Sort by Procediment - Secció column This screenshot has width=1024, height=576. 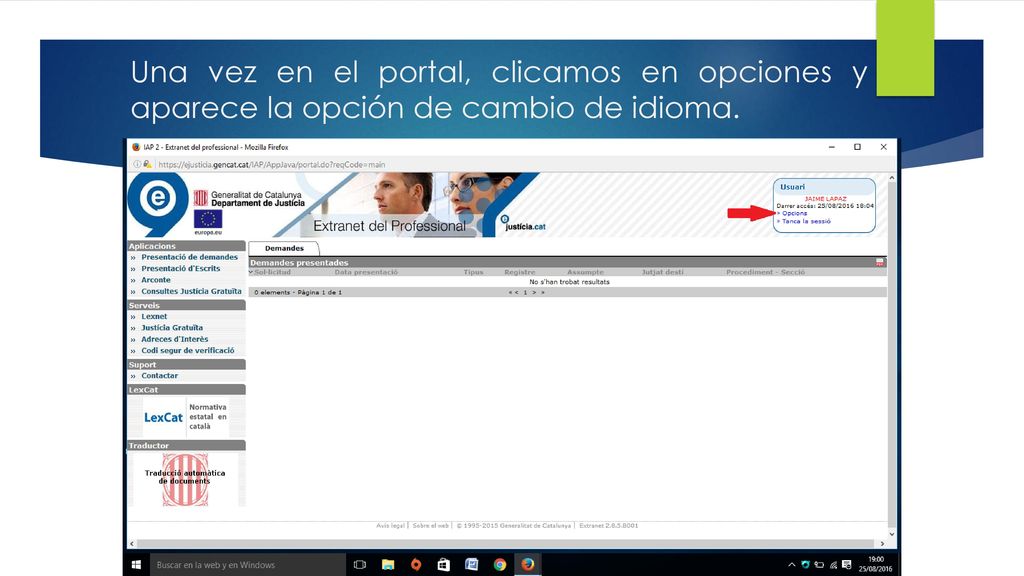(765, 272)
